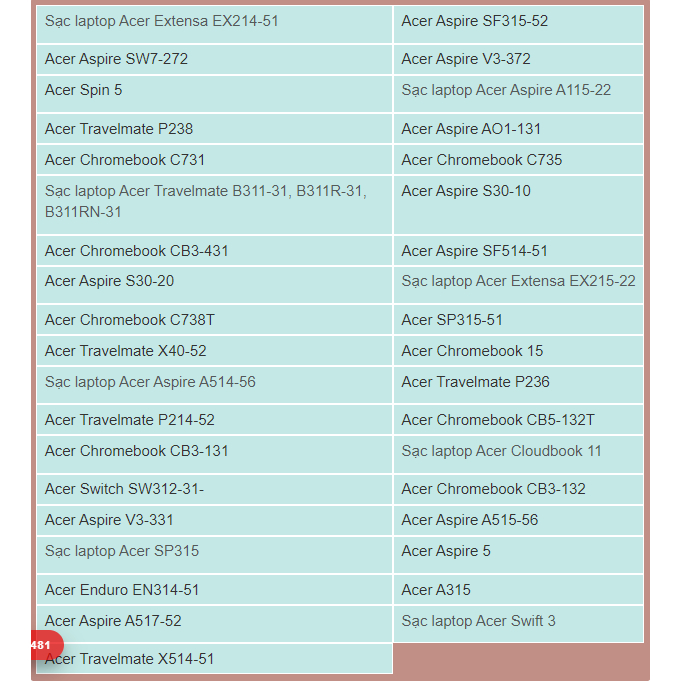
Task: Click the Acer Chromebook C731 cell
Action: (125, 160)
